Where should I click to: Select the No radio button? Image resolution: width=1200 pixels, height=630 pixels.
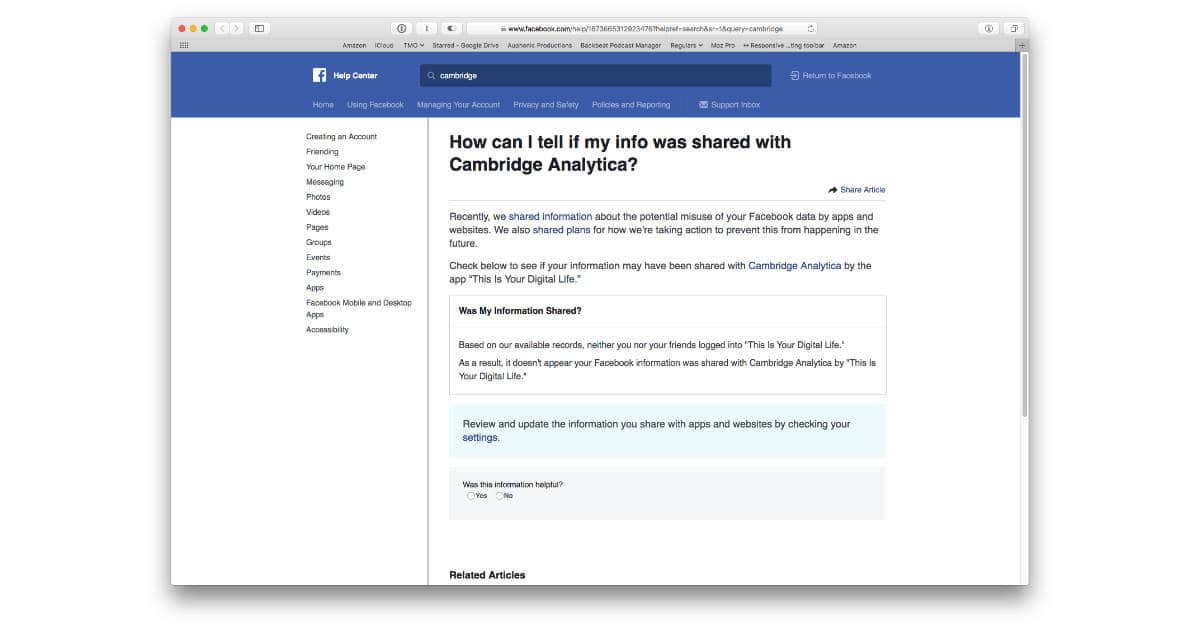click(499, 496)
